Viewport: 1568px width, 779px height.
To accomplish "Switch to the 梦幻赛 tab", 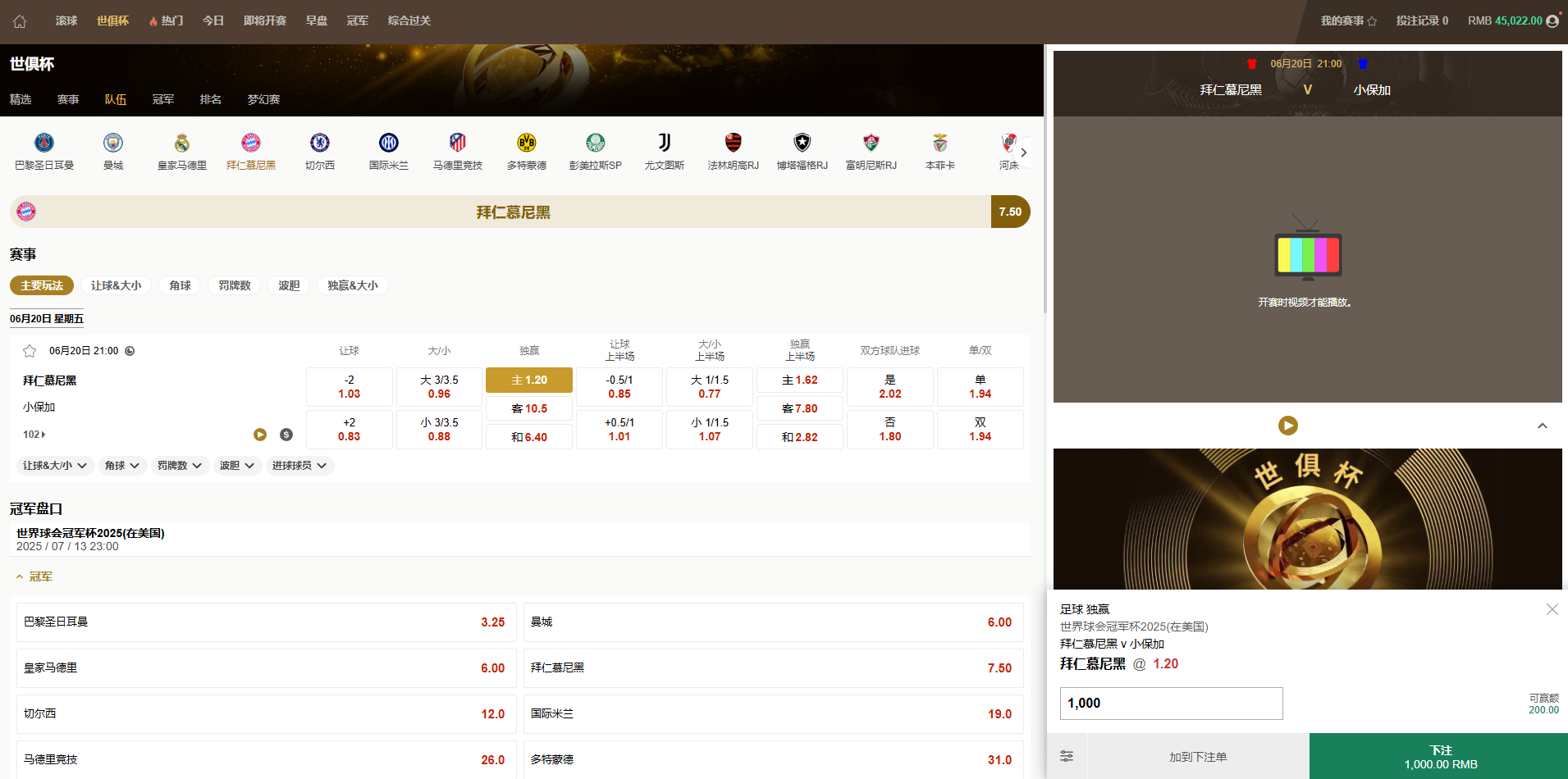I will [x=264, y=99].
